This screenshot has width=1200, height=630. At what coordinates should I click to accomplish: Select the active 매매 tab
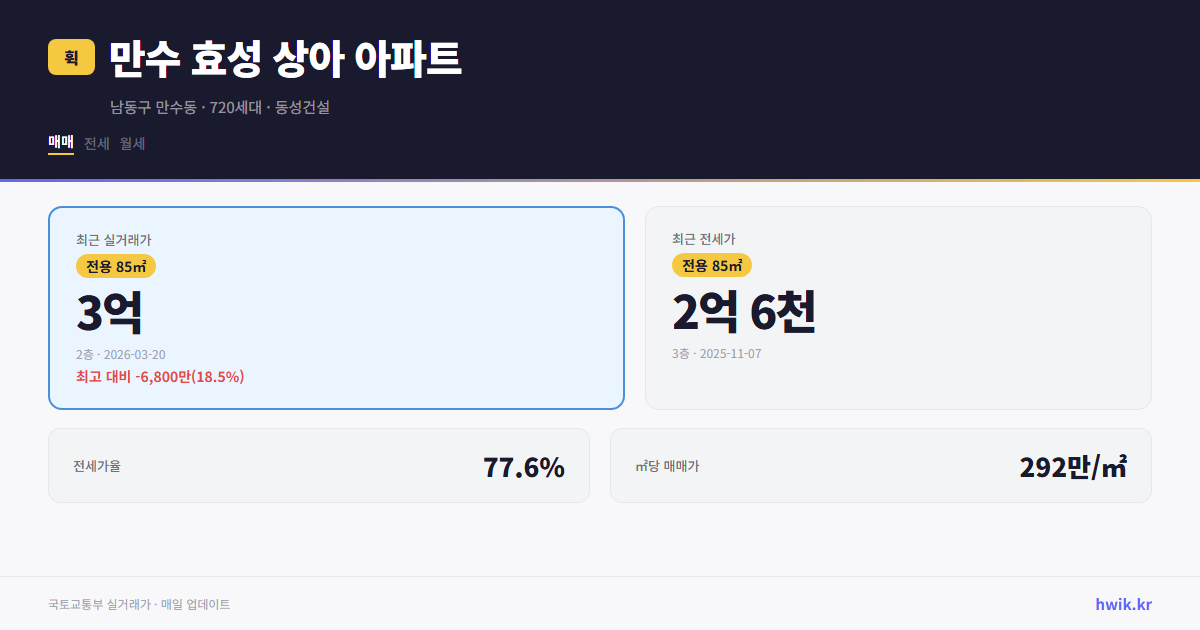pyautogui.click(x=60, y=143)
